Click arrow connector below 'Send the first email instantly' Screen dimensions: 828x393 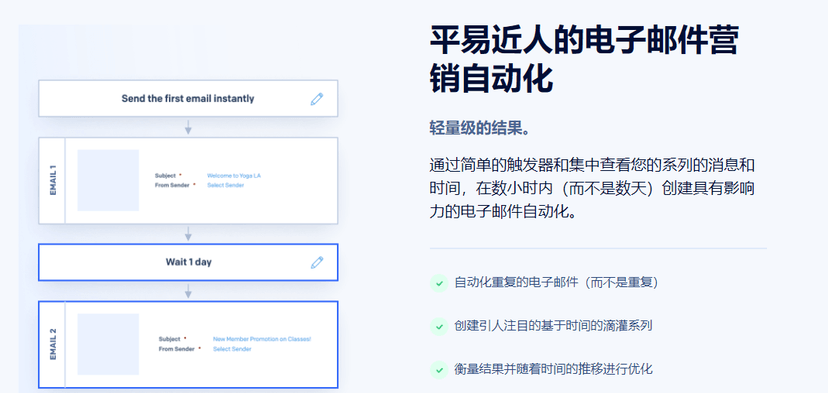click(x=188, y=127)
